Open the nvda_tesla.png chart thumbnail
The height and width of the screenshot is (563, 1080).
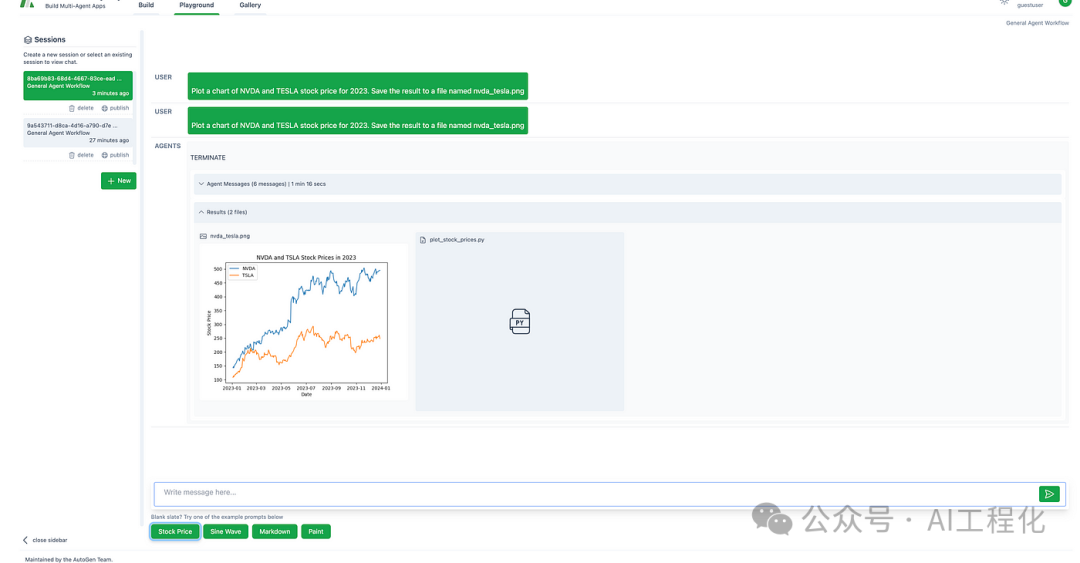pyautogui.click(x=304, y=322)
